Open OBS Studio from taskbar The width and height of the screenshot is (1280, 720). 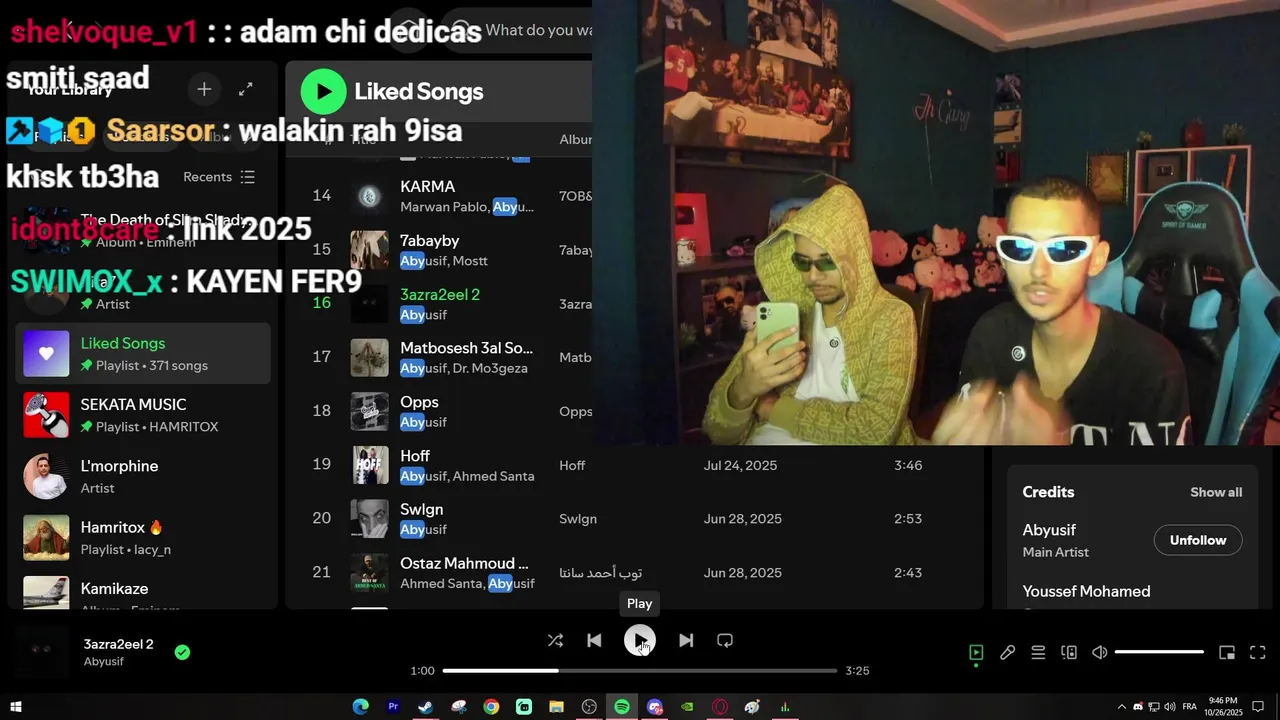589,707
